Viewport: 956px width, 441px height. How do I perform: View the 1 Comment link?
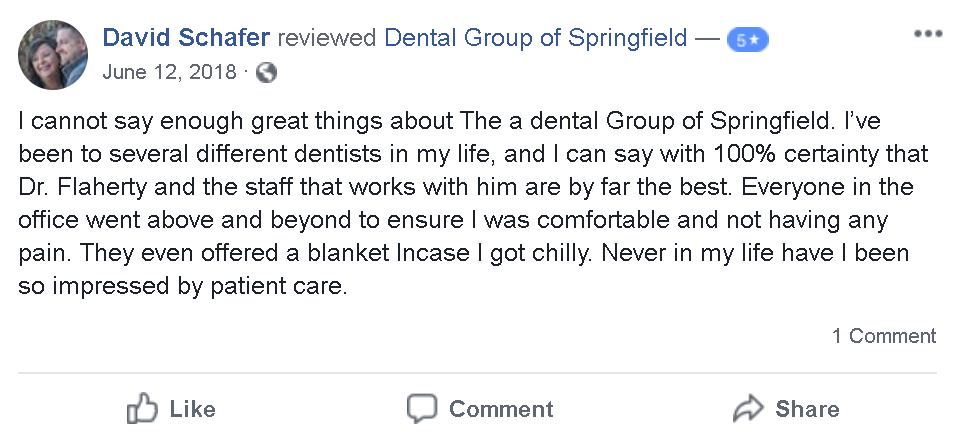click(884, 336)
